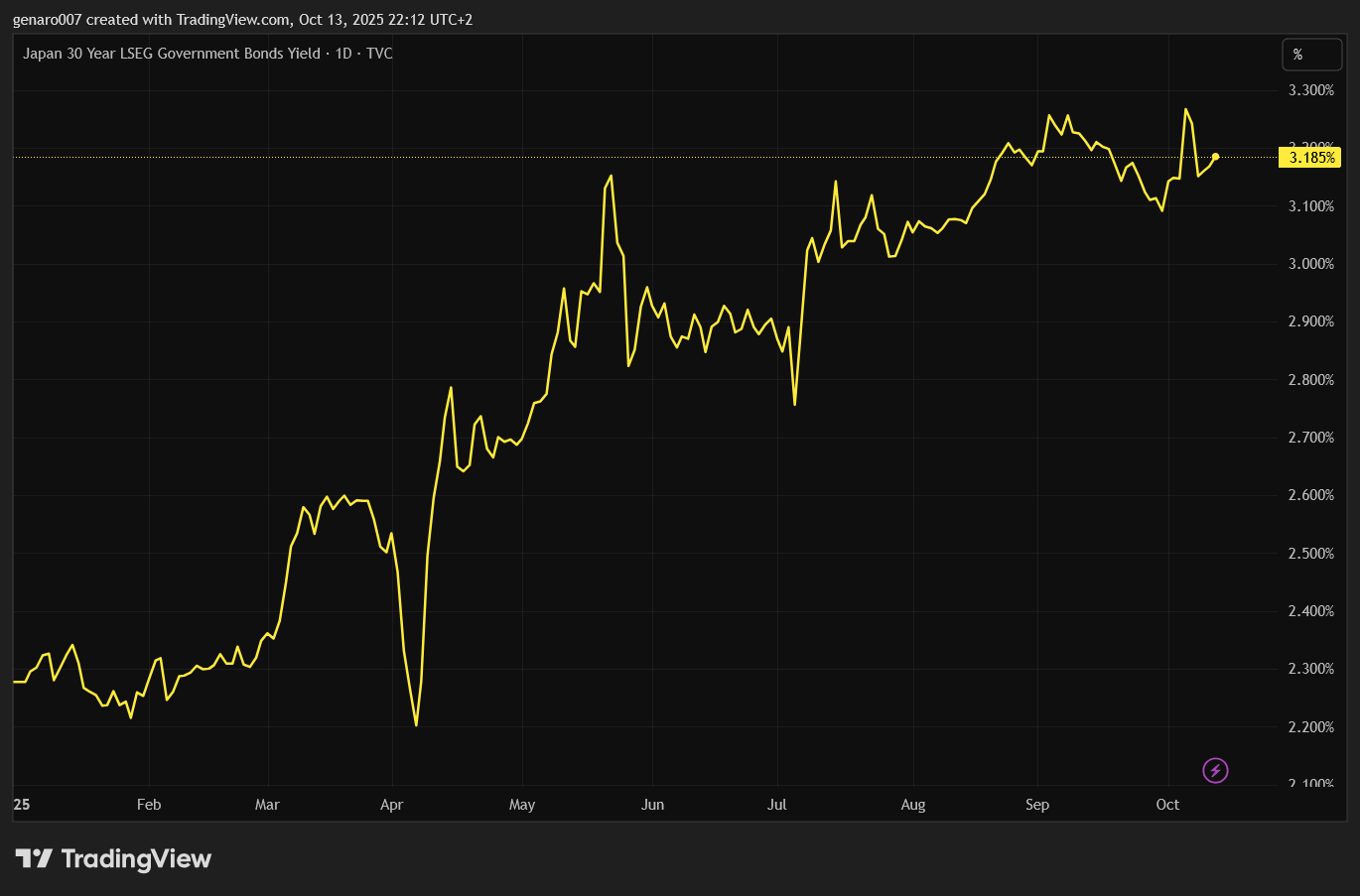Click the yellow last-value dot on line

(x=1215, y=157)
